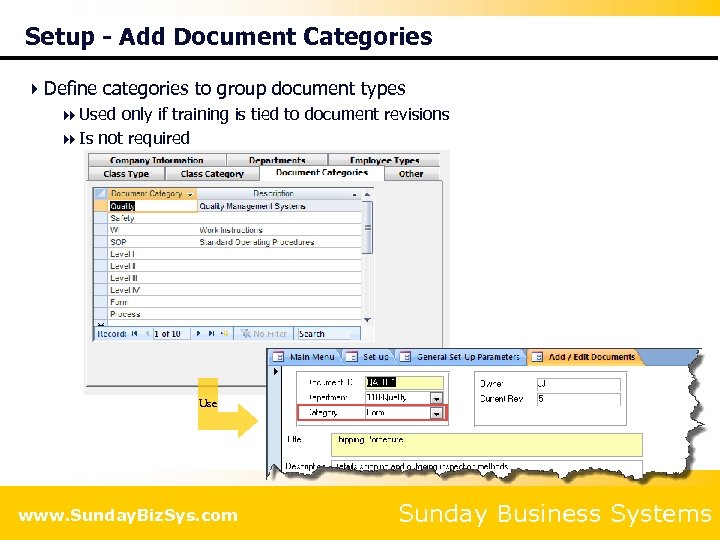
Task: Open Description column header dropdown arrow
Action: pyautogui.click(x=354, y=194)
